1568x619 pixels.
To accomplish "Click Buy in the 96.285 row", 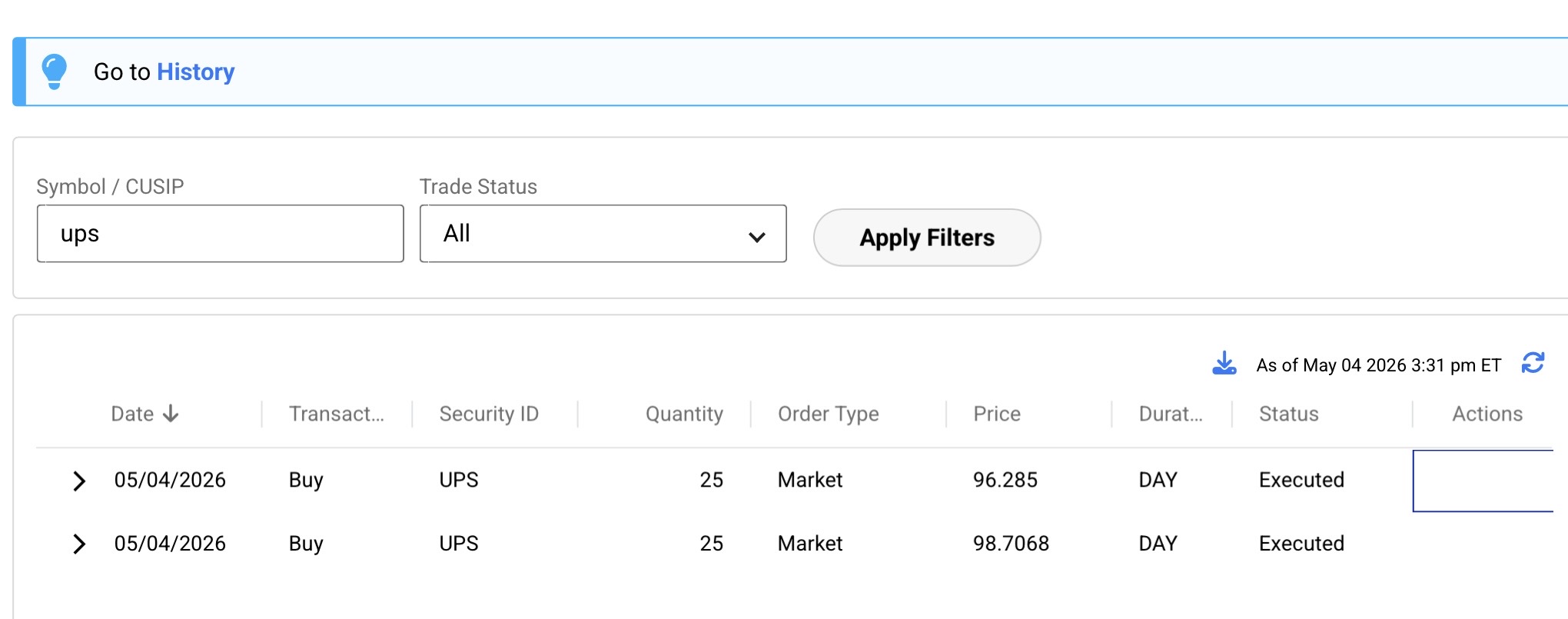I will coord(306,481).
